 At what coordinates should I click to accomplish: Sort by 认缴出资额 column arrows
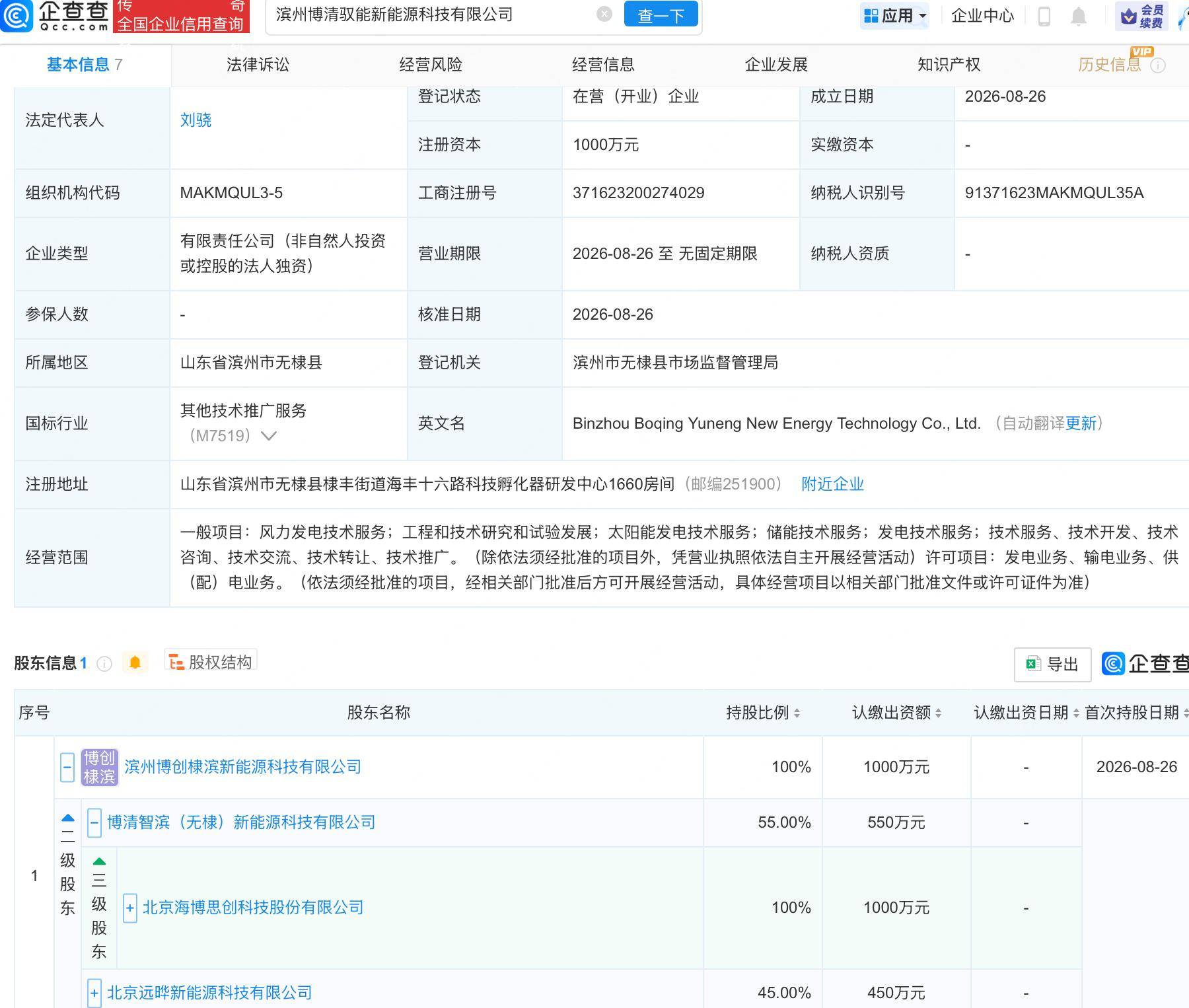[x=939, y=713]
